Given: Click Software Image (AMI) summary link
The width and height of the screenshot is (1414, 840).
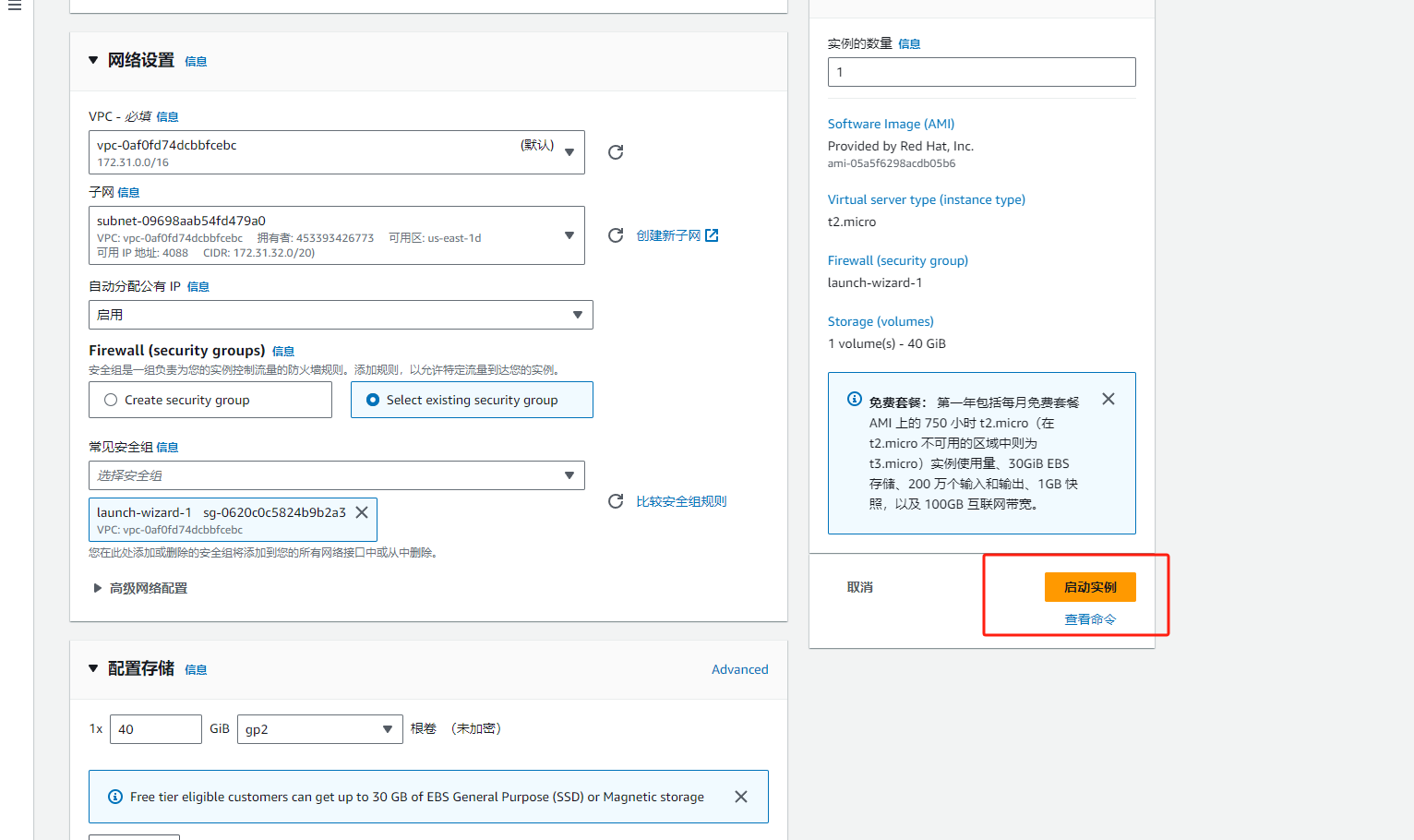Looking at the screenshot, I should click(891, 124).
